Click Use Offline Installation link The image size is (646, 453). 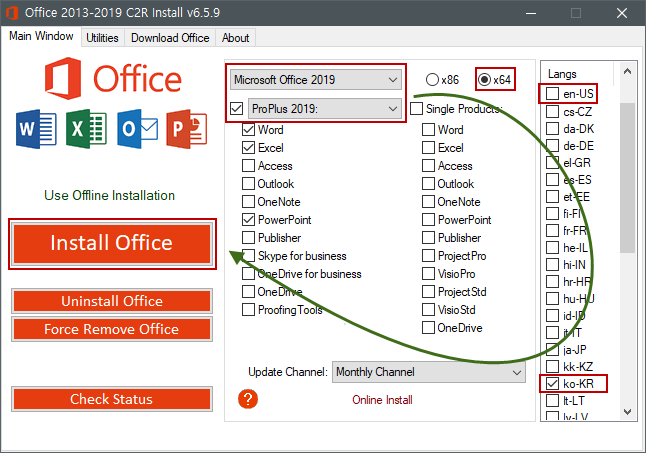point(110,195)
